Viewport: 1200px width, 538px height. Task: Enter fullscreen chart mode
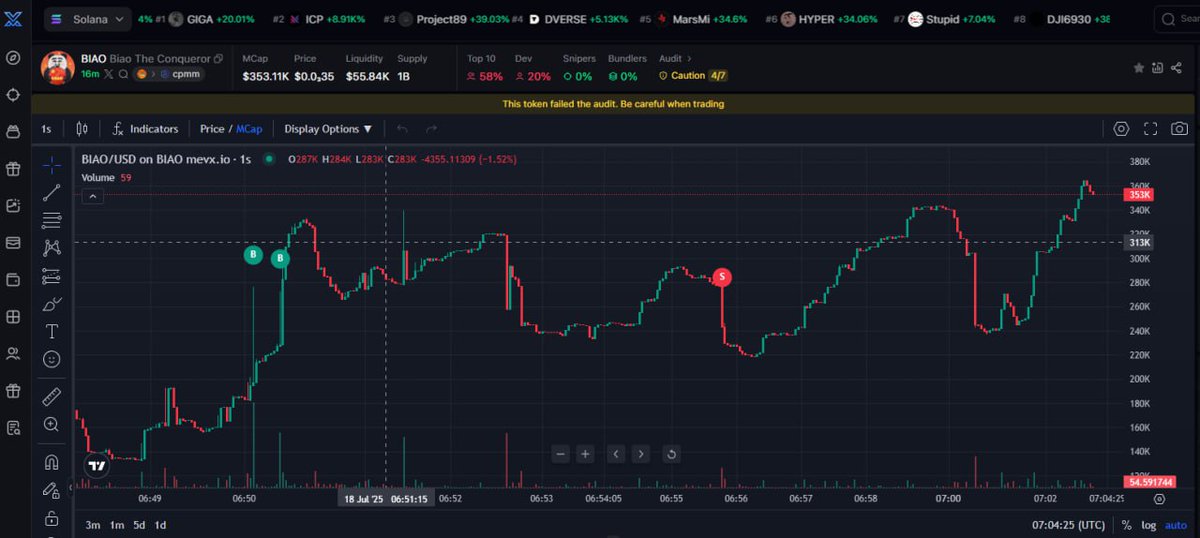[1151, 128]
